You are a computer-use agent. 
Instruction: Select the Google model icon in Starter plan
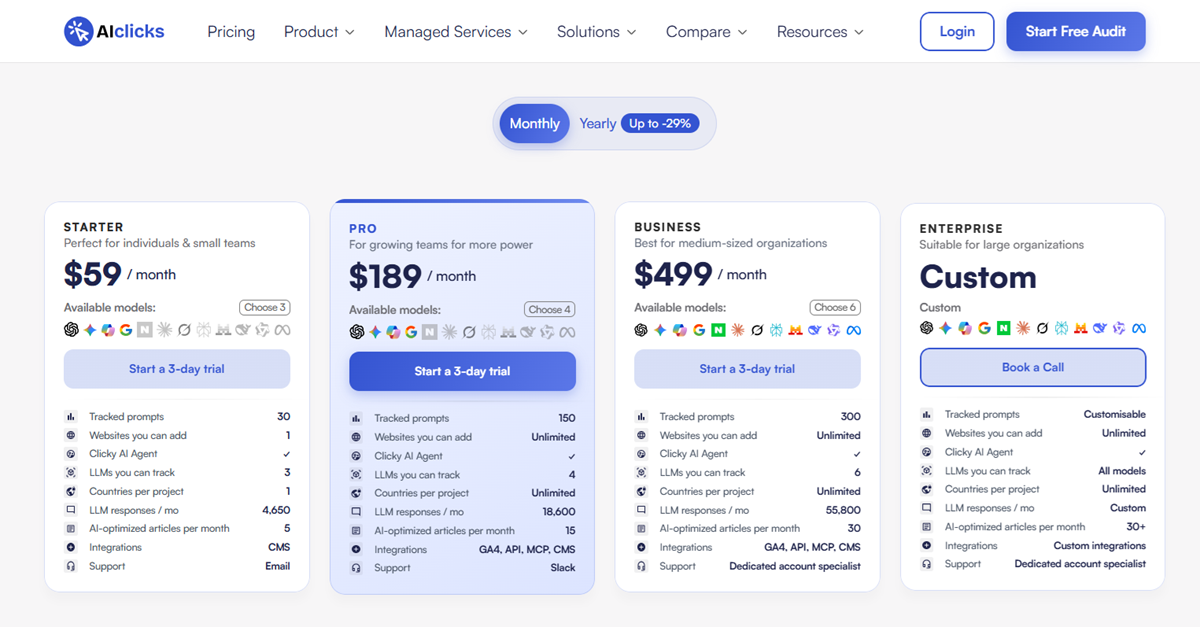126,330
